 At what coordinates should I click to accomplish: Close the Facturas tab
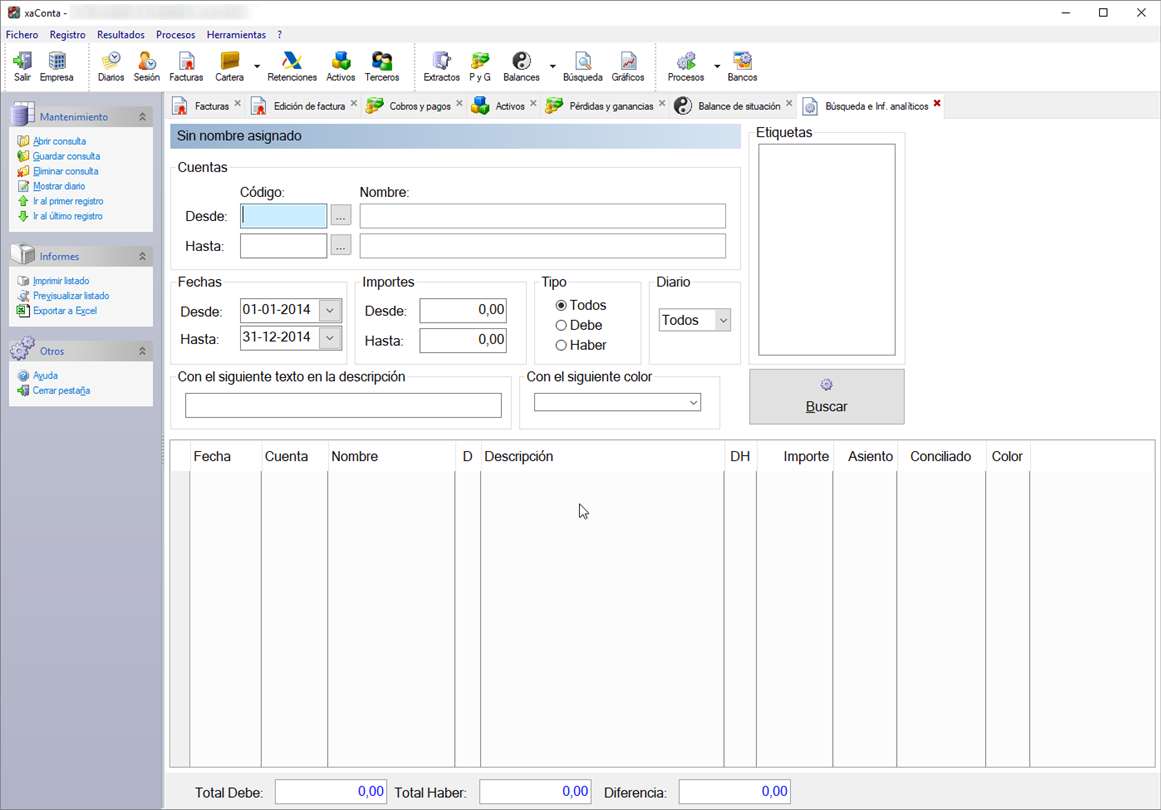[238, 103]
